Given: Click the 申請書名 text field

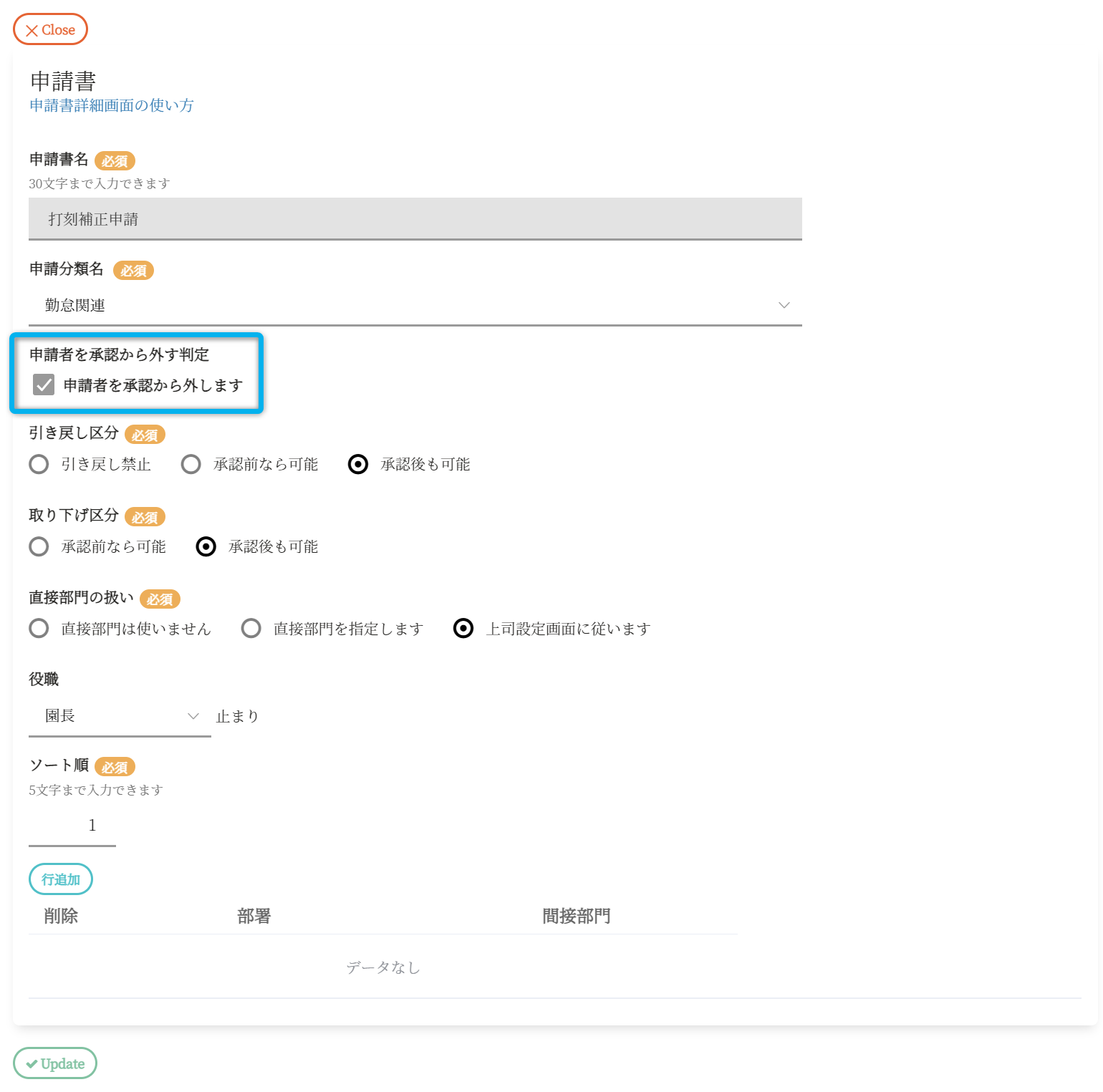Looking at the screenshot, I should click(415, 219).
